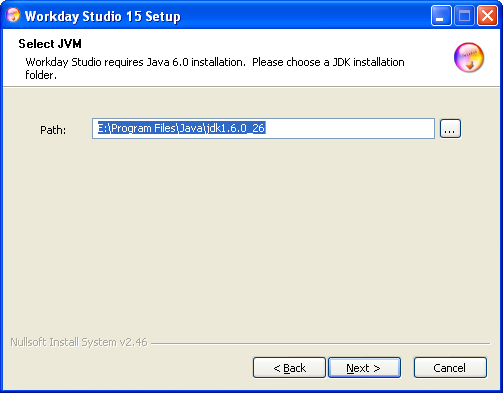This screenshot has height=393, width=503.
Task: Go back with the Back button
Action: click(x=289, y=368)
